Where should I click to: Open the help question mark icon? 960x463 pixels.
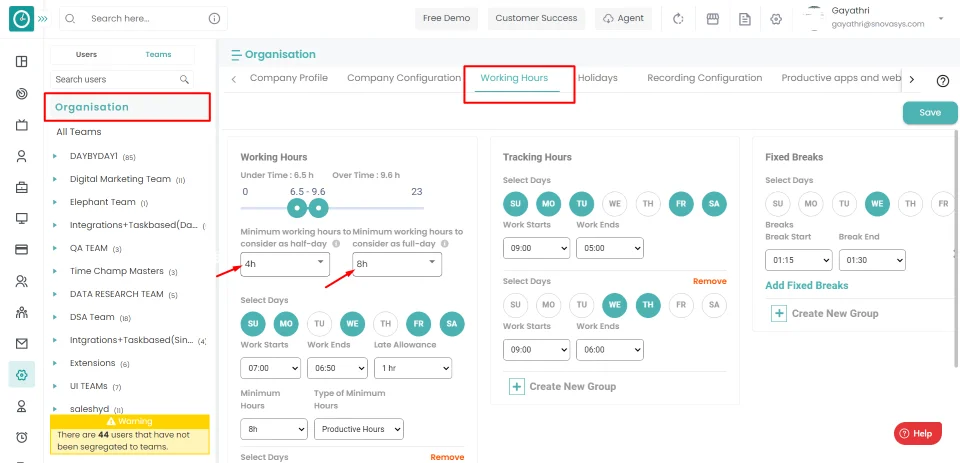click(942, 81)
